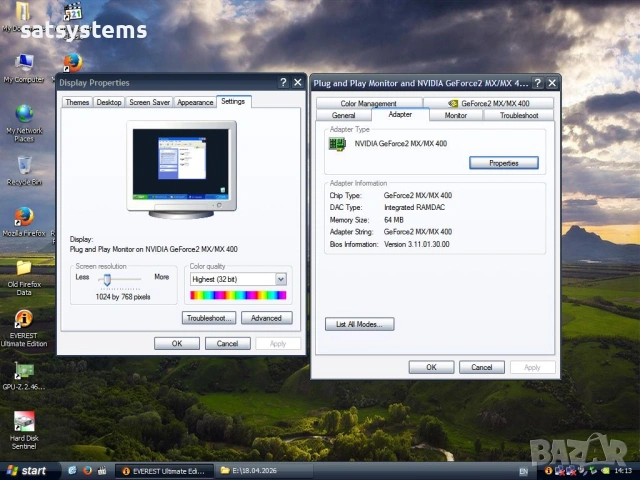
Task: Click EVEREST icon in system tray
Action: pyautogui.click(x=548, y=471)
